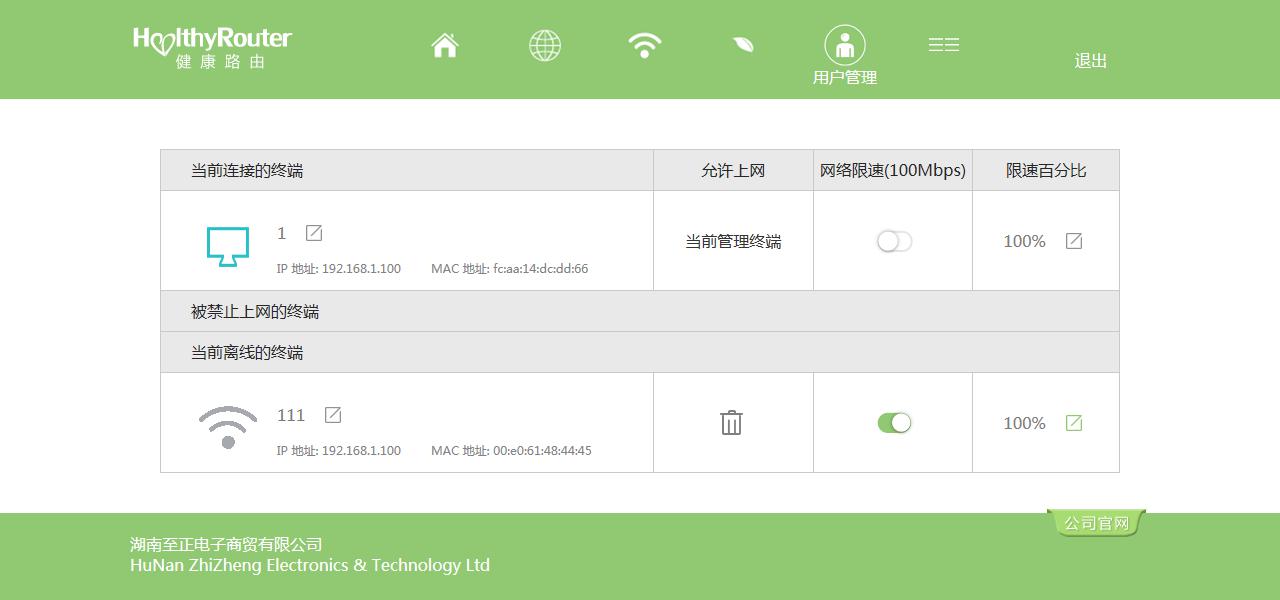Click the 当前离线的终端 section header

247,353
